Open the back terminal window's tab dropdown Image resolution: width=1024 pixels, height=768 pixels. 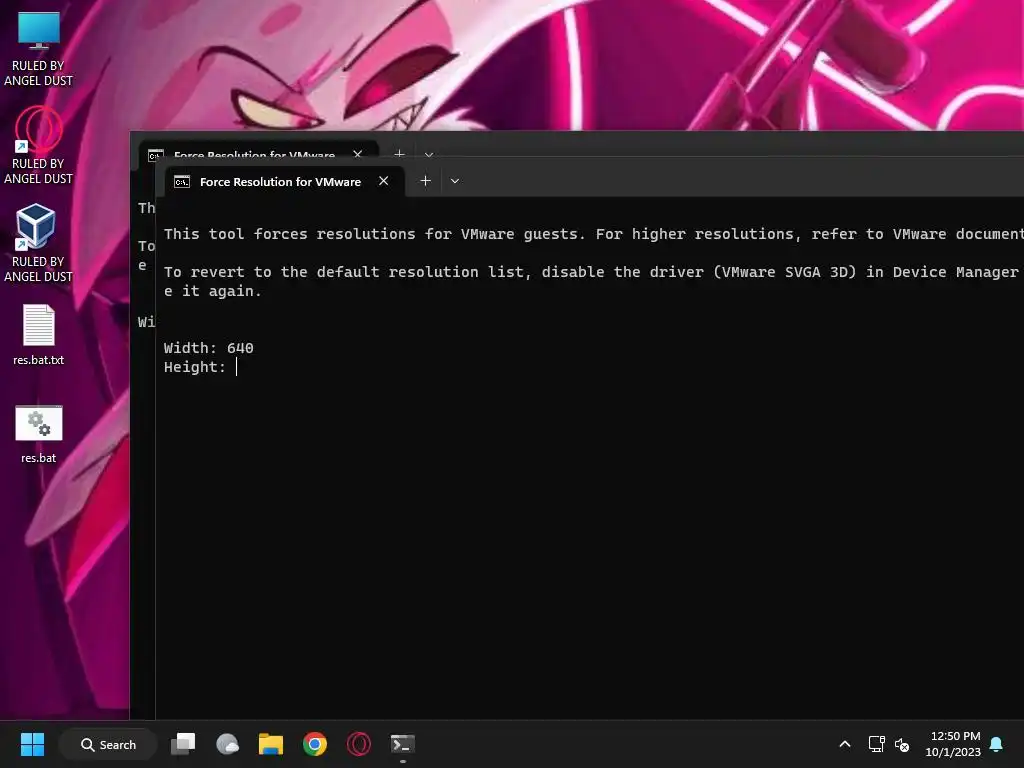(428, 155)
